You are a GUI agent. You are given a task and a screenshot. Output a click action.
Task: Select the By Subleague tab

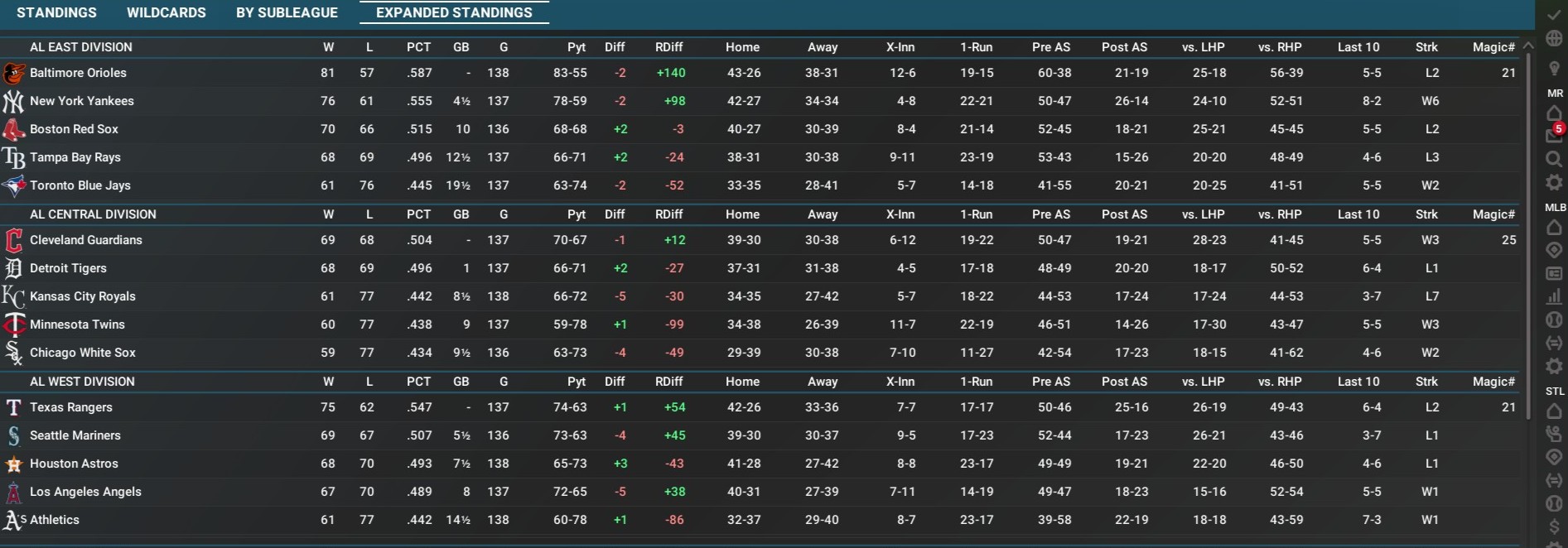point(287,12)
